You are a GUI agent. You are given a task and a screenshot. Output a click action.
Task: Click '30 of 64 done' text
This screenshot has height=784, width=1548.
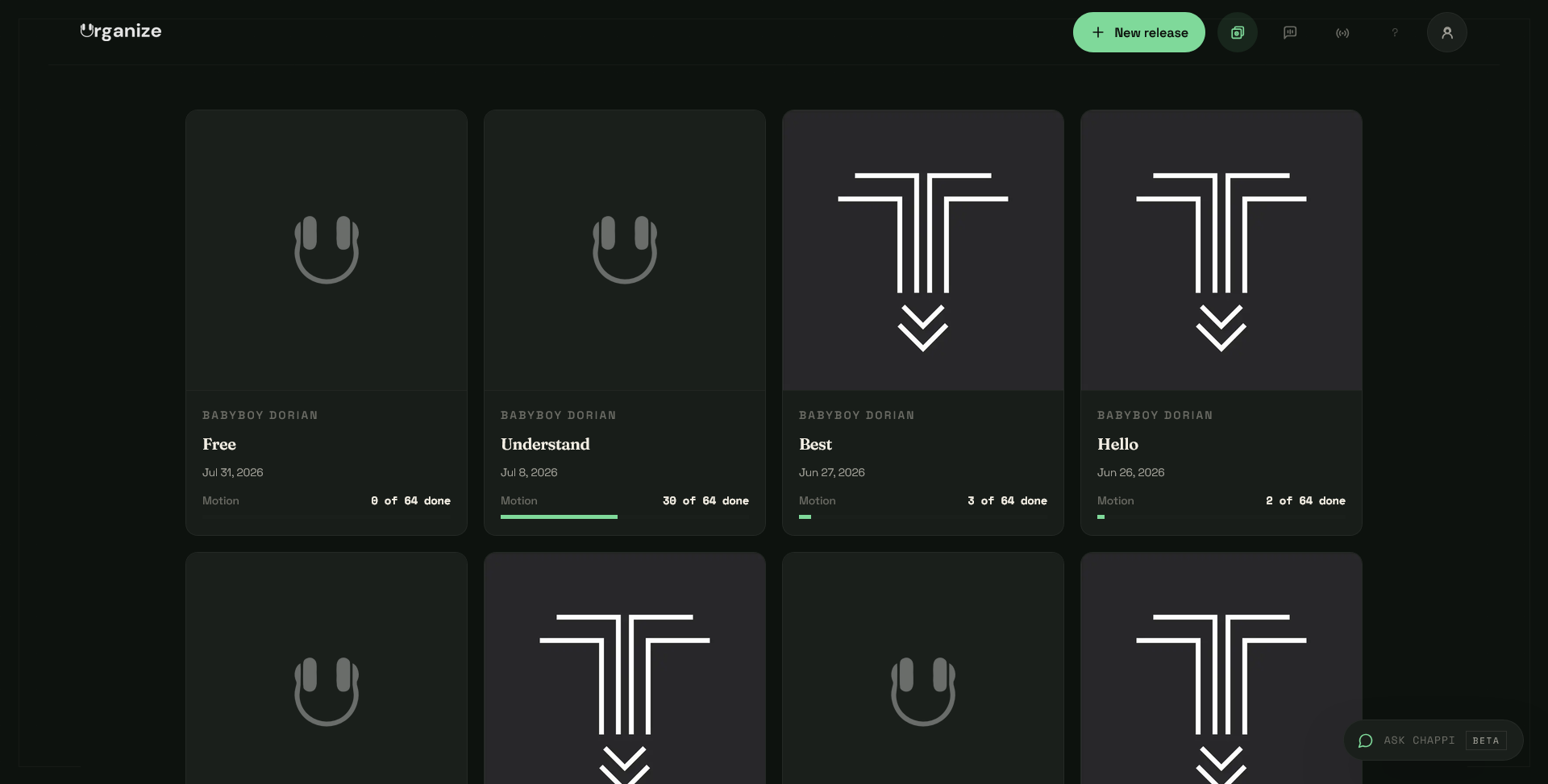tap(705, 500)
